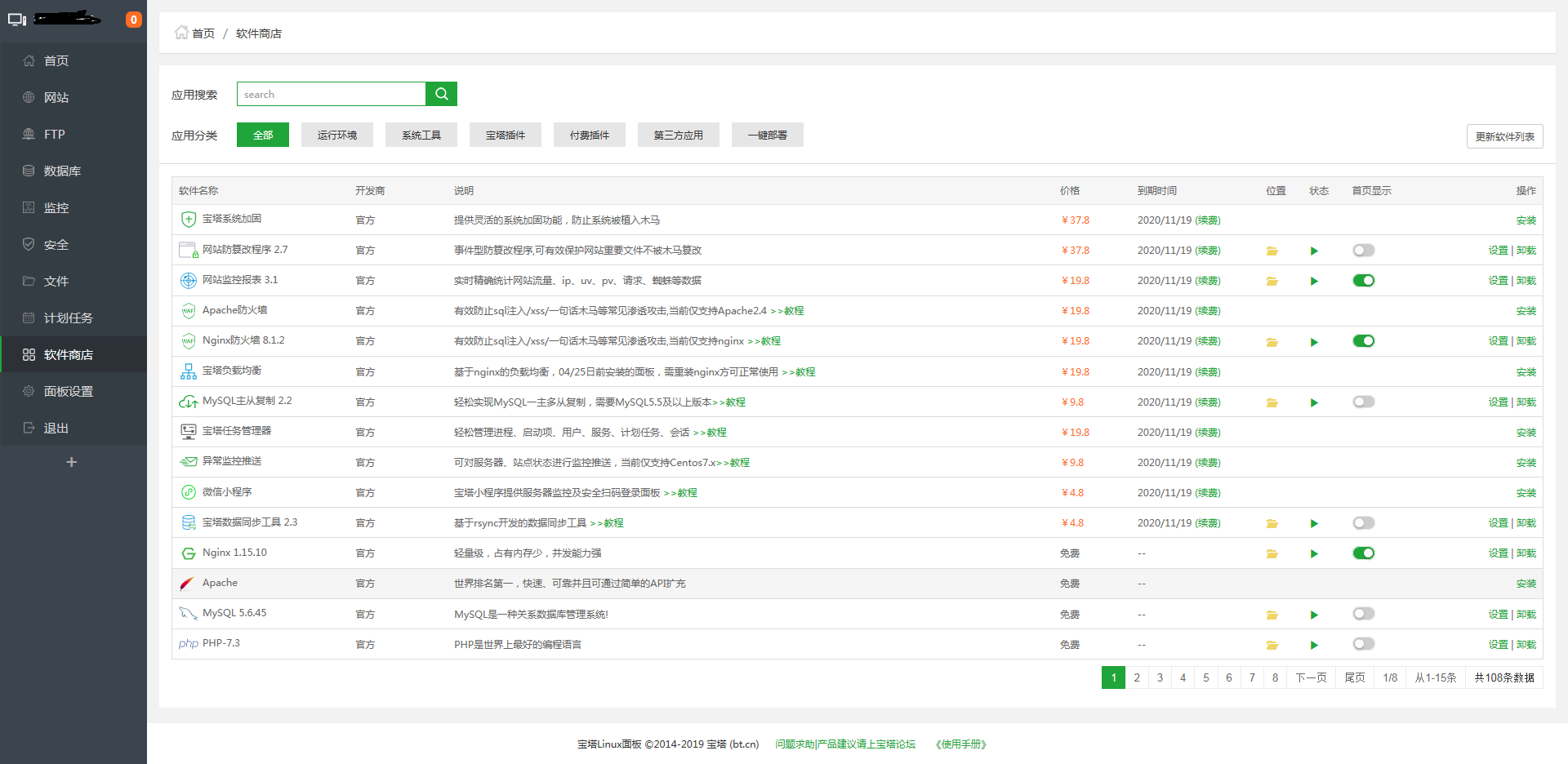Click the 更新软件列表 button
This screenshot has width=1568, height=764.
point(1504,136)
